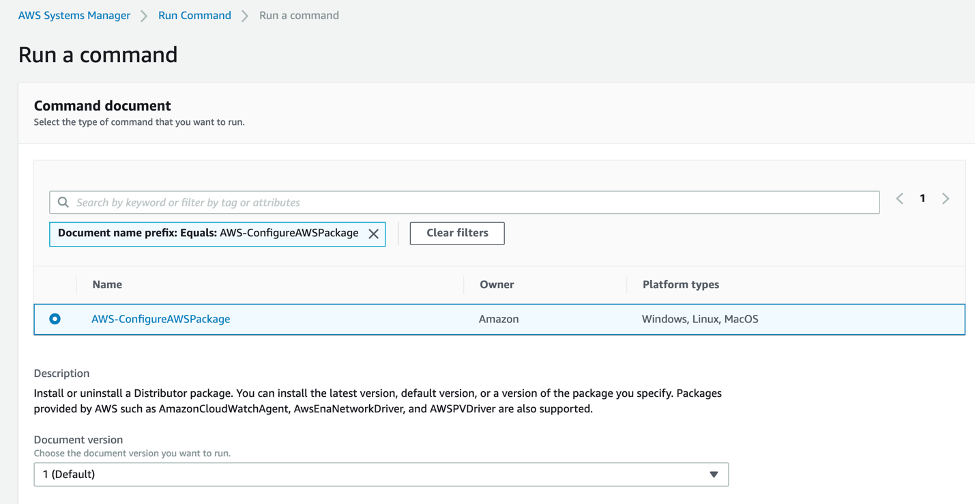Go to next page arrow
977x504 pixels.
click(945, 199)
